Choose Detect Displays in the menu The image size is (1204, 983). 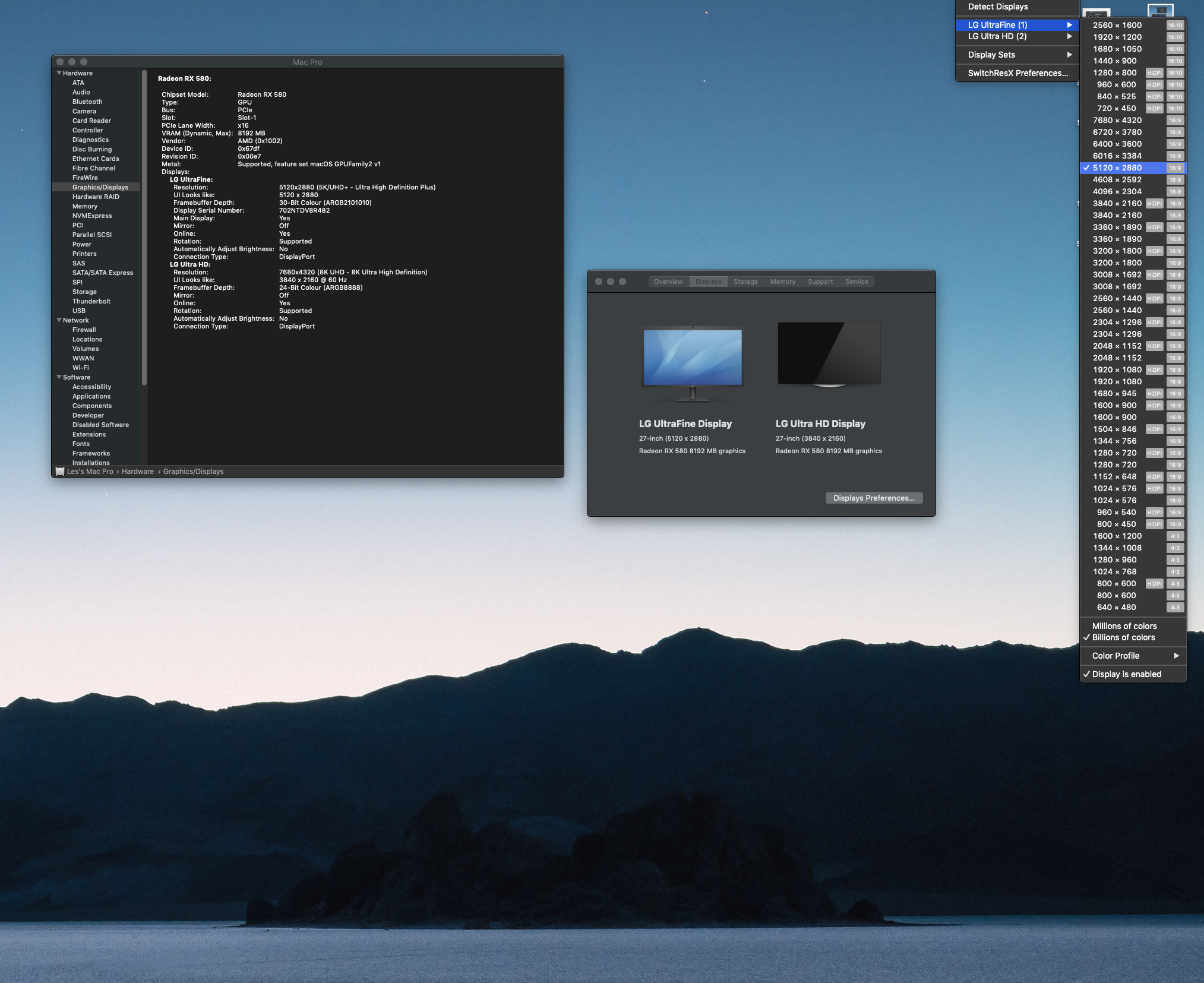(x=1017, y=7)
